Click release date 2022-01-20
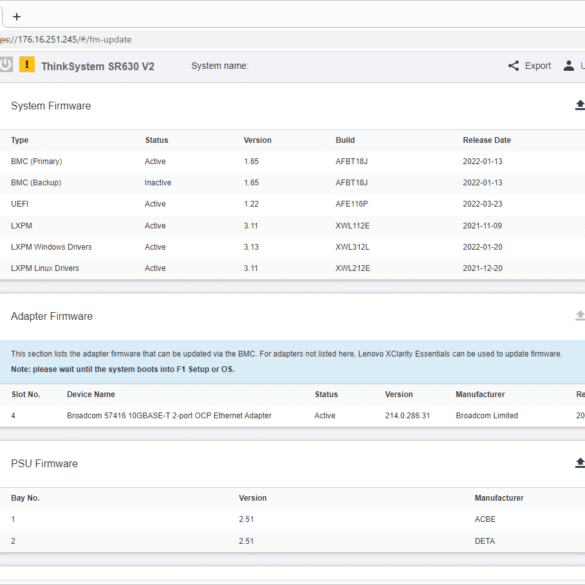 click(482, 247)
